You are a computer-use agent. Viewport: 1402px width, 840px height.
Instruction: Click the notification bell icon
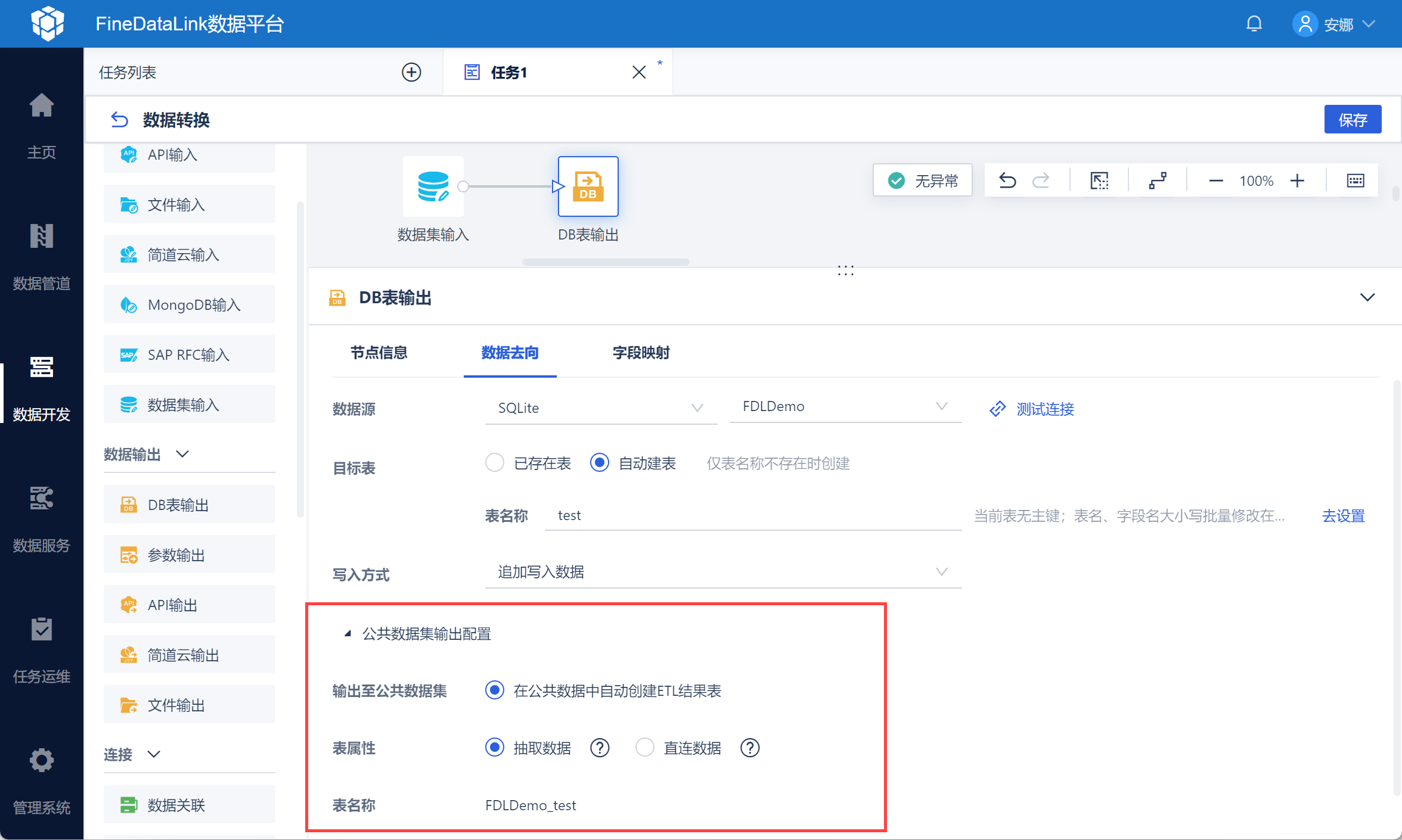tap(1254, 24)
